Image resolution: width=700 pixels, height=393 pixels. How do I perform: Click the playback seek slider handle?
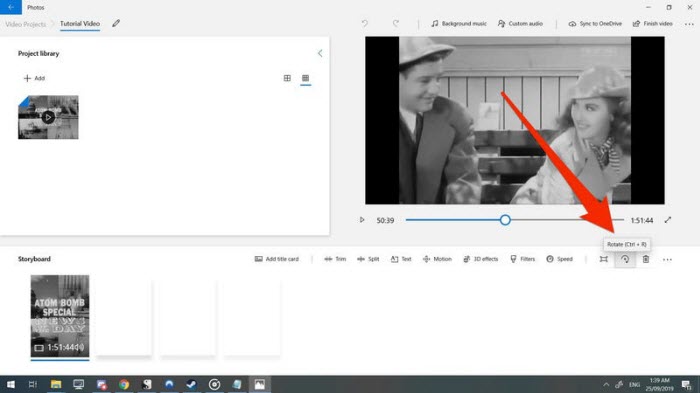tap(505, 220)
